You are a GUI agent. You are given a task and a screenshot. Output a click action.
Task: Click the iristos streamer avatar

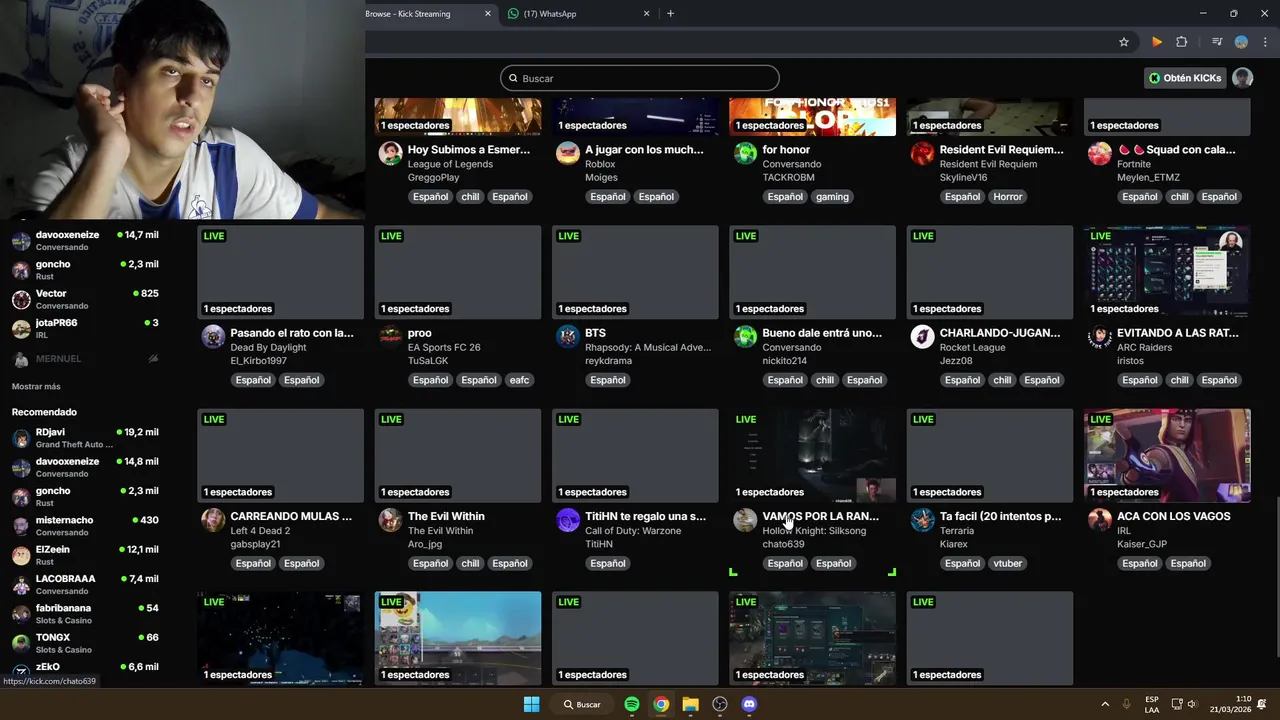click(x=1100, y=336)
